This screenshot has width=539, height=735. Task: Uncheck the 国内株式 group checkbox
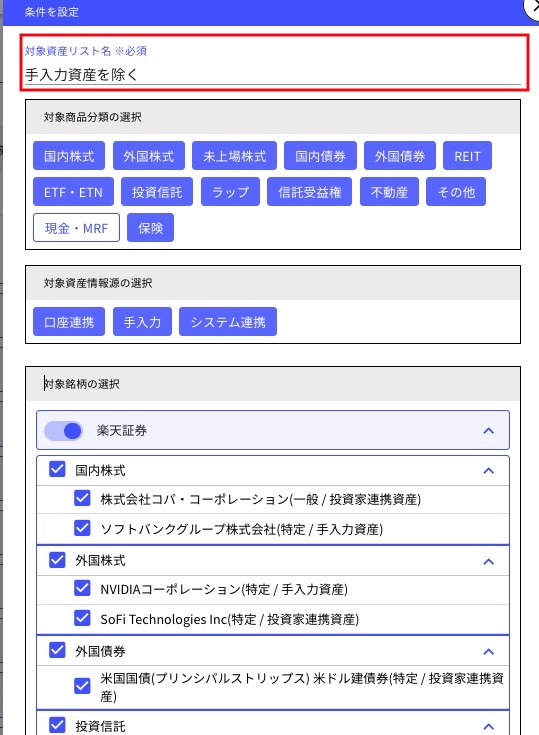tap(57, 469)
